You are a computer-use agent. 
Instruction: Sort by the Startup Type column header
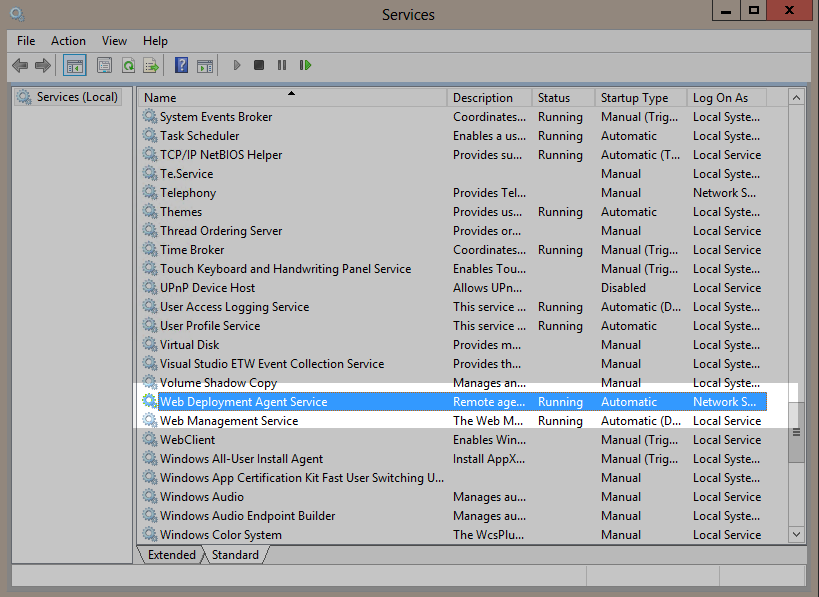point(640,98)
